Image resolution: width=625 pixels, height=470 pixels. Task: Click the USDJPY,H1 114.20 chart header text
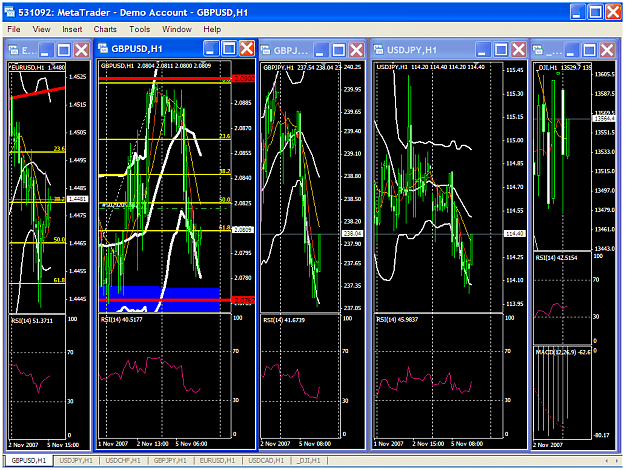[430, 67]
